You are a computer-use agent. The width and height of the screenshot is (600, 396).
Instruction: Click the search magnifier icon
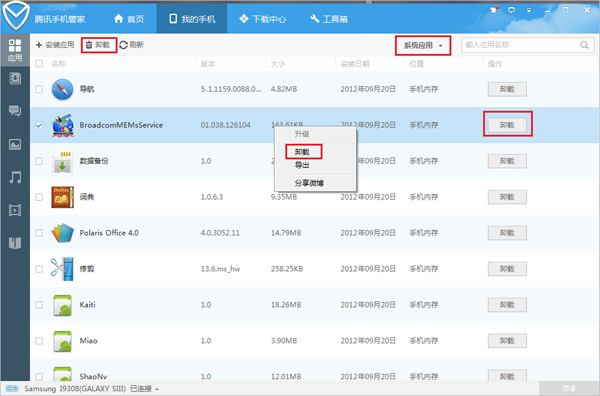[584, 45]
